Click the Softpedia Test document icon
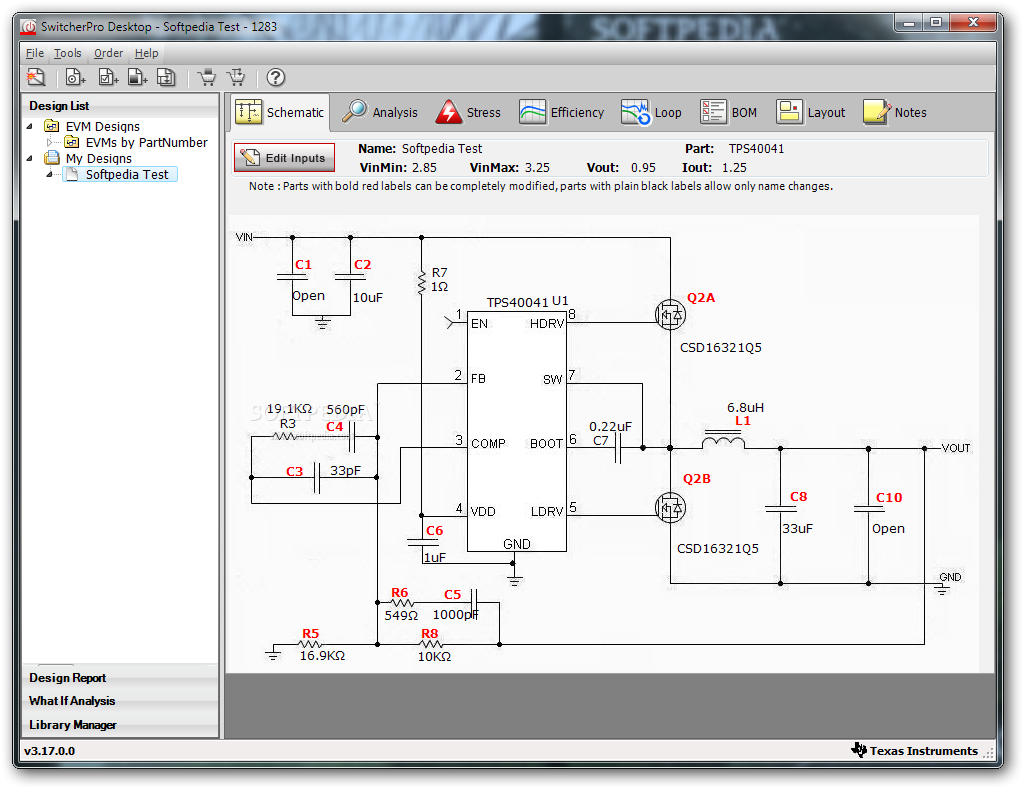Image resolution: width=1024 pixels, height=789 pixels. [x=73, y=174]
